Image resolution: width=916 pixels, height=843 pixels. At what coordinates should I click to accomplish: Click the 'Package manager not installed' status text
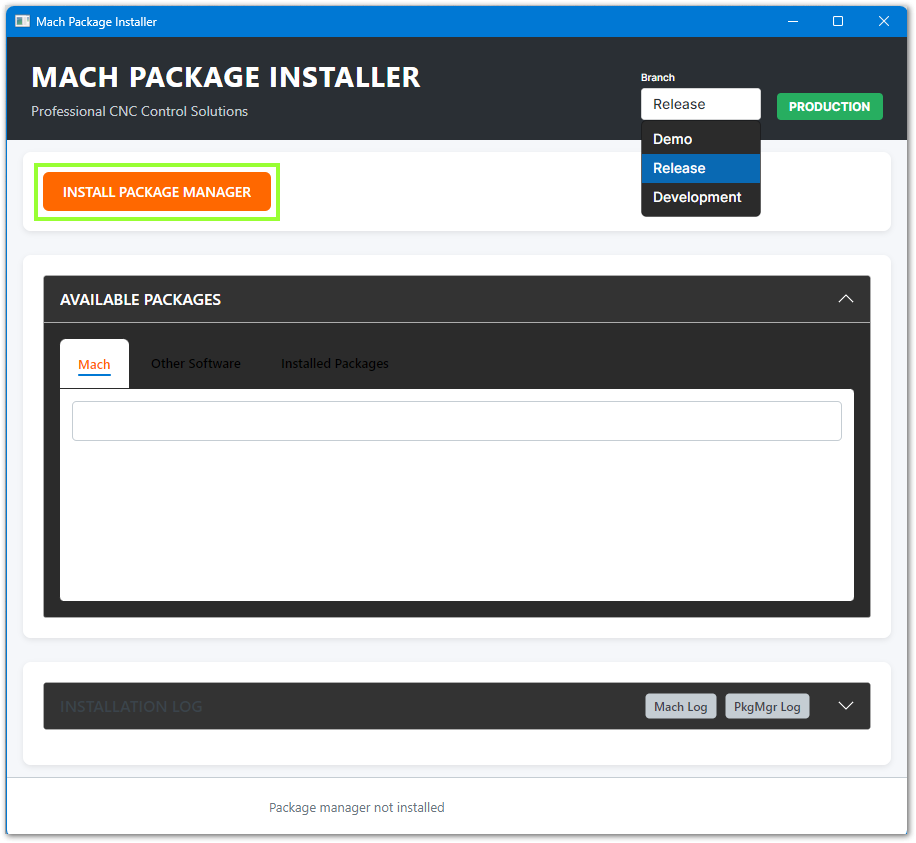[356, 807]
